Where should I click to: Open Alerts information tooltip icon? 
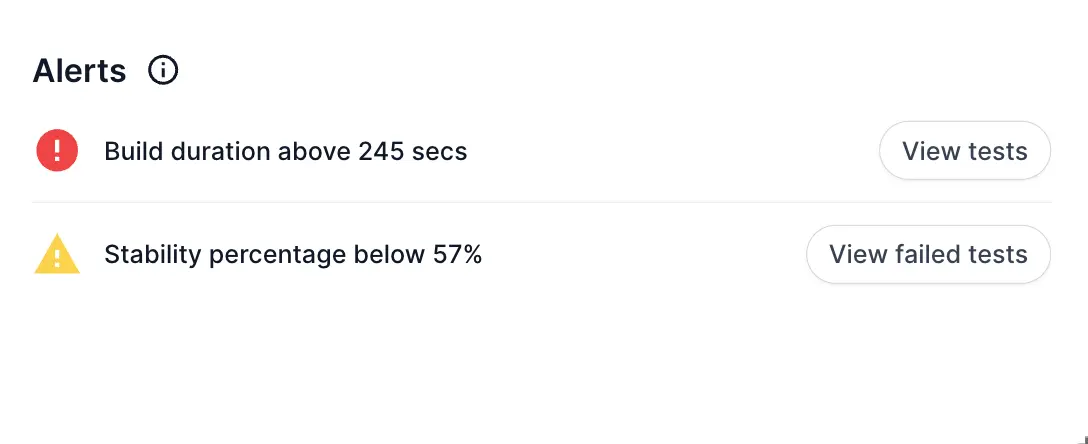pyautogui.click(x=163, y=70)
